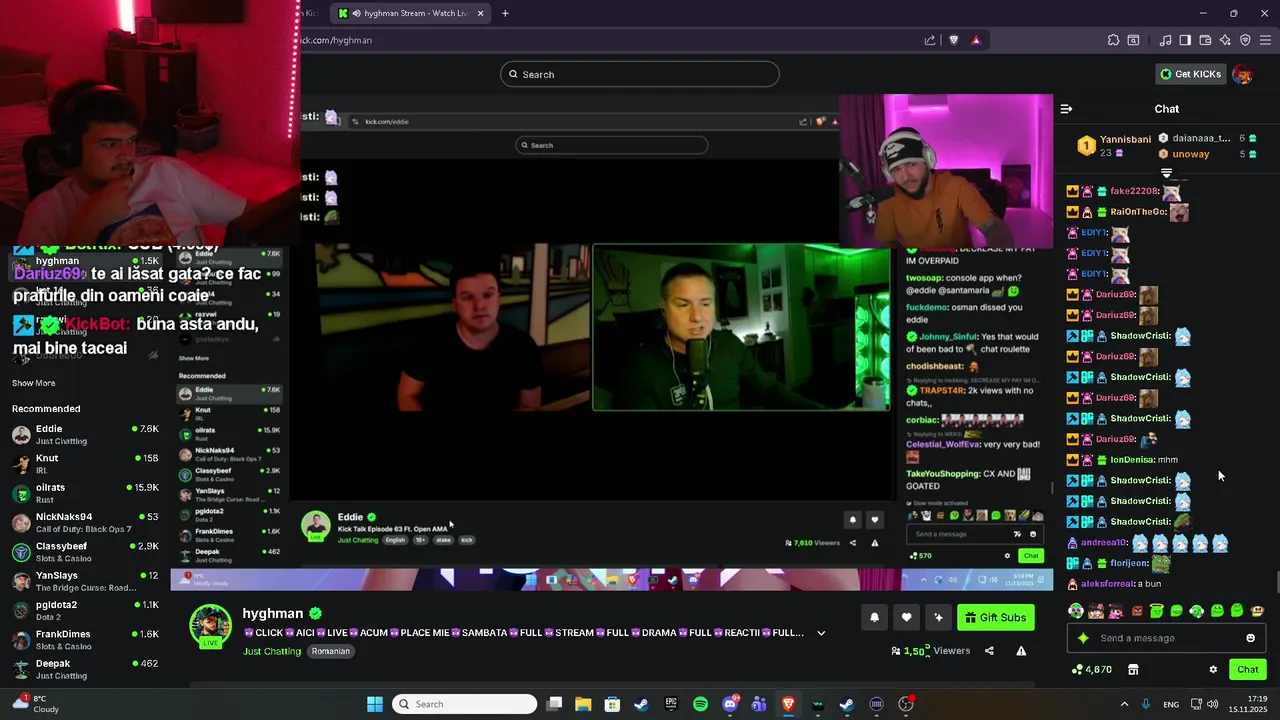The height and width of the screenshot is (720, 1280).
Task: Open File Explorer from the taskbar
Action: [x=583, y=704]
